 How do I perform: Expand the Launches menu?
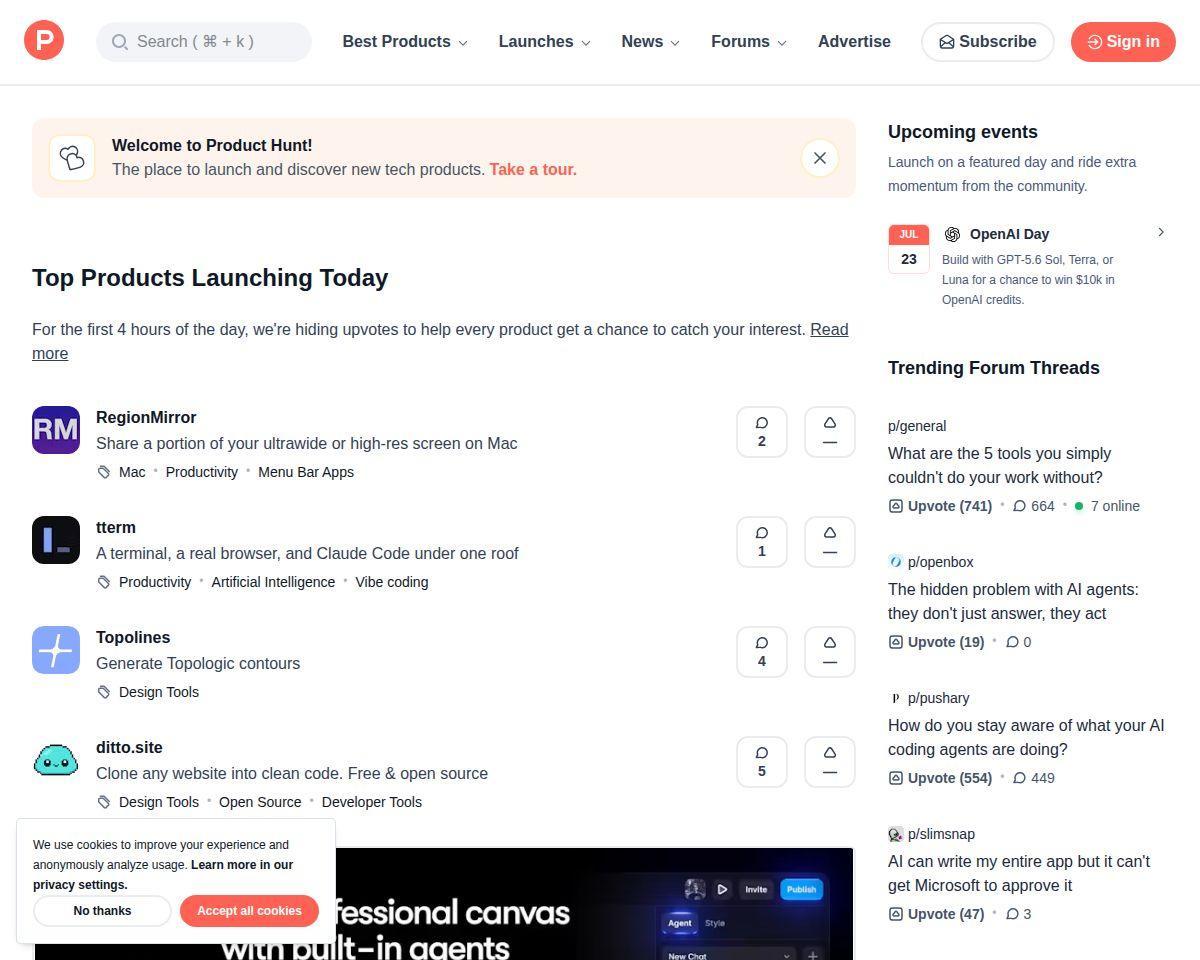pos(545,42)
